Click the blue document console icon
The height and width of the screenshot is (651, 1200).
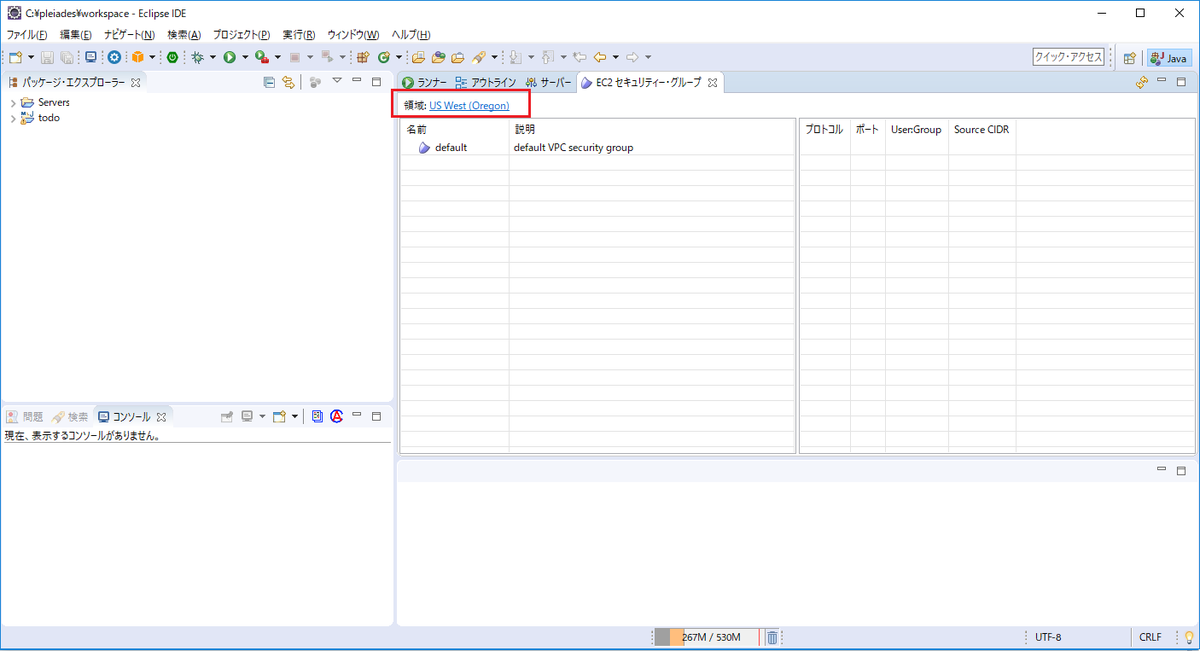tap(317, 416)
